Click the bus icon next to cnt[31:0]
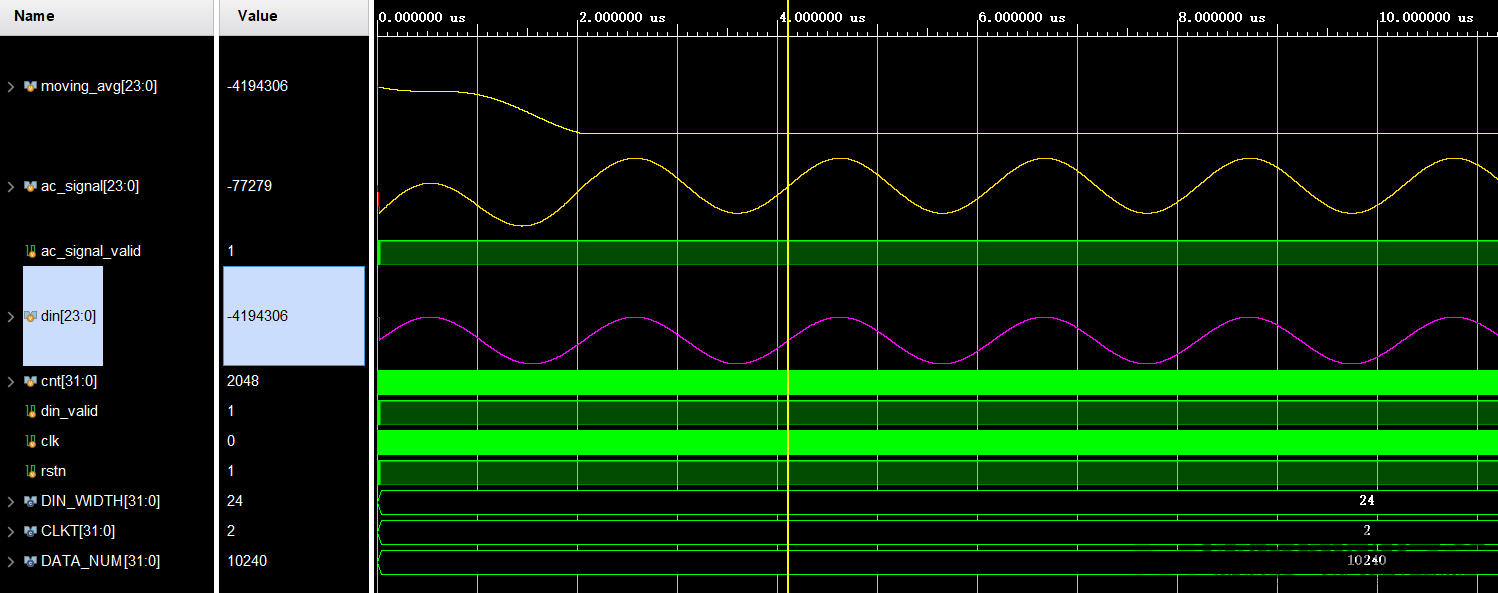Screen dimensions: 1498x593 click(29, 381)
